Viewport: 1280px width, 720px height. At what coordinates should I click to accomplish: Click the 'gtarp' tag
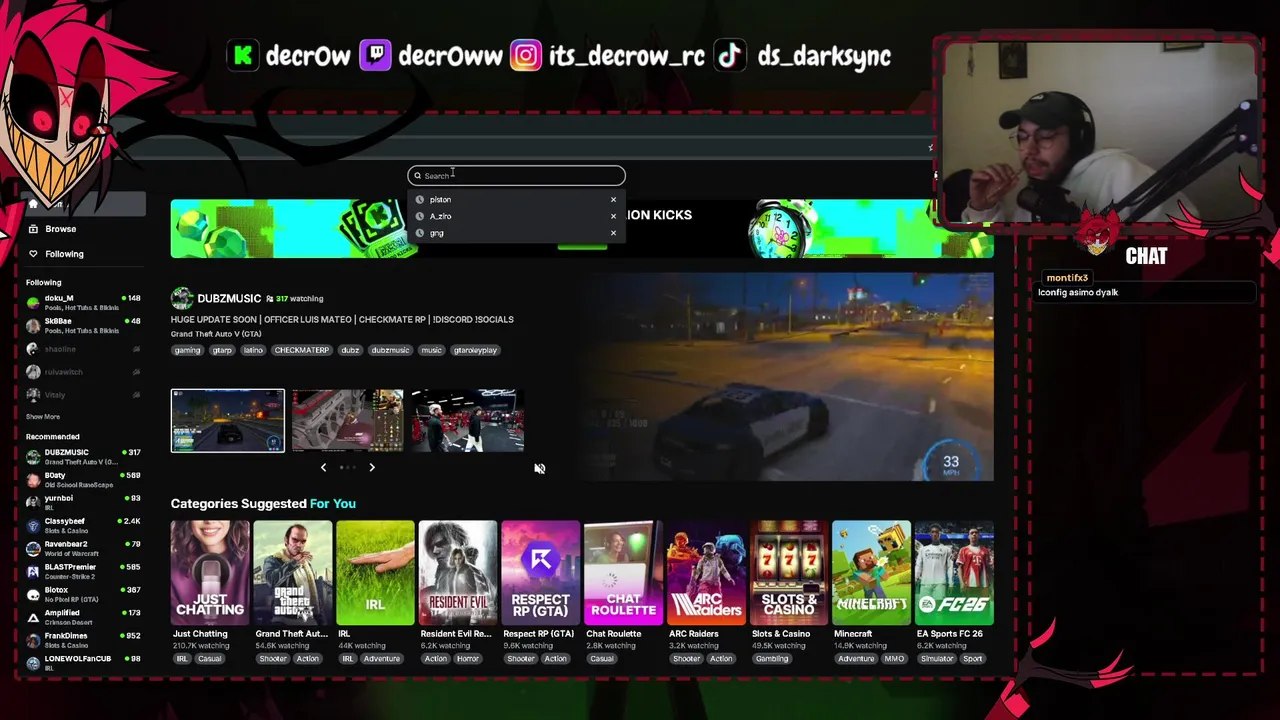click(x=222, y=350)
